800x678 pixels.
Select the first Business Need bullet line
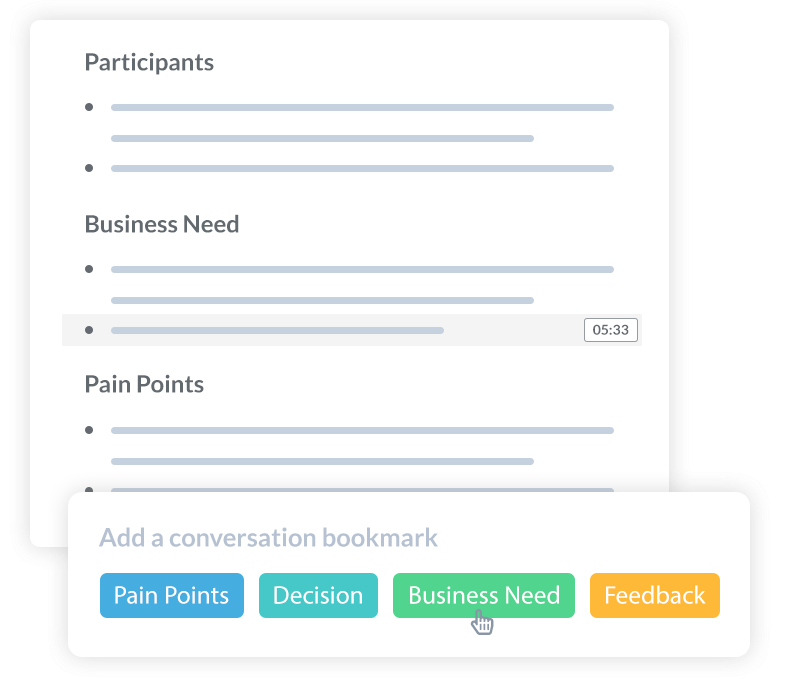tap(362, 269)
